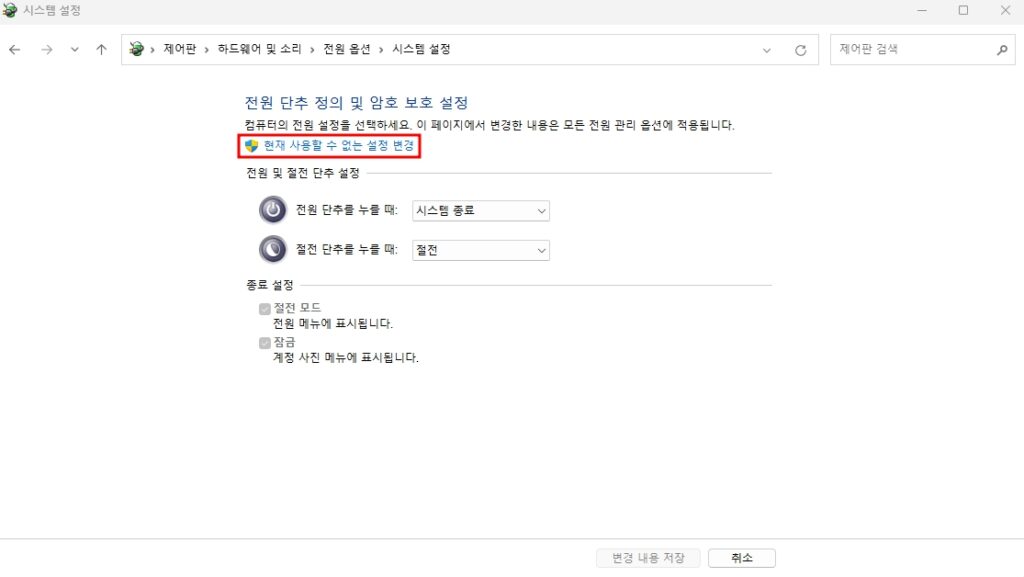
Task: Toggle the 절전 모드 checkbox
Action: click(x=264, y=309)
